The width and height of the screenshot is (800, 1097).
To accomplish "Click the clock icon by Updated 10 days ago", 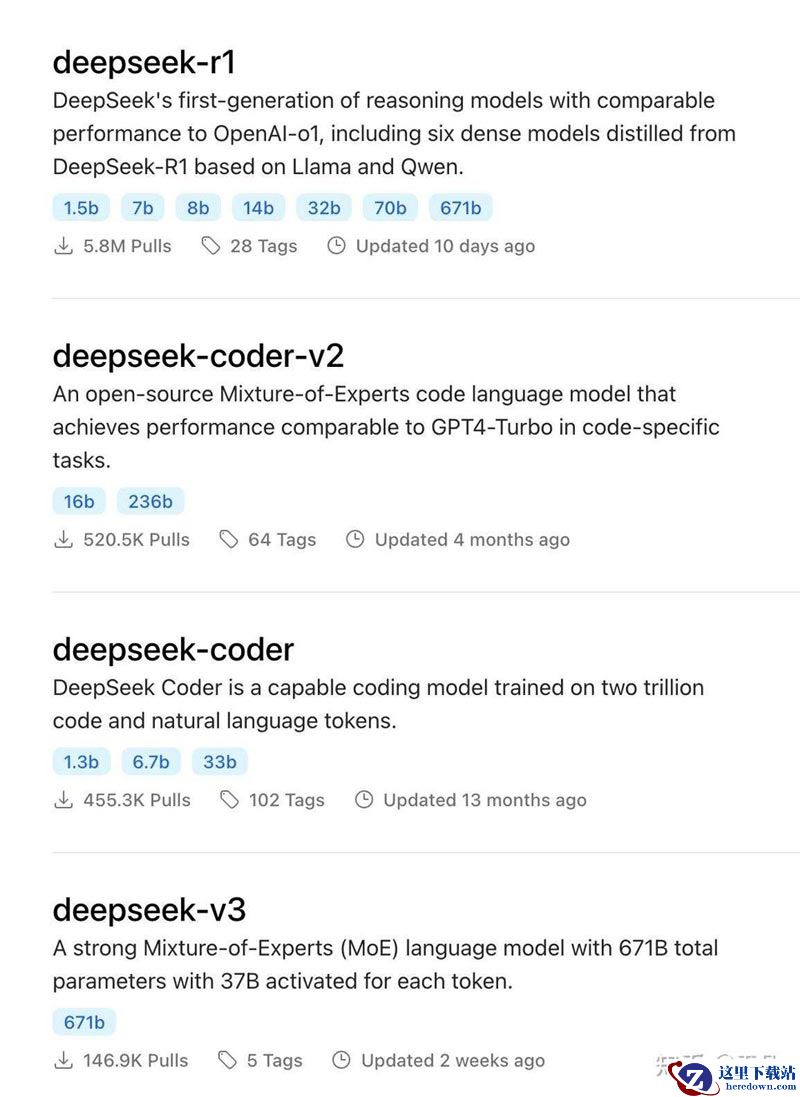I will pyautogui.click(x=337, y=246).
